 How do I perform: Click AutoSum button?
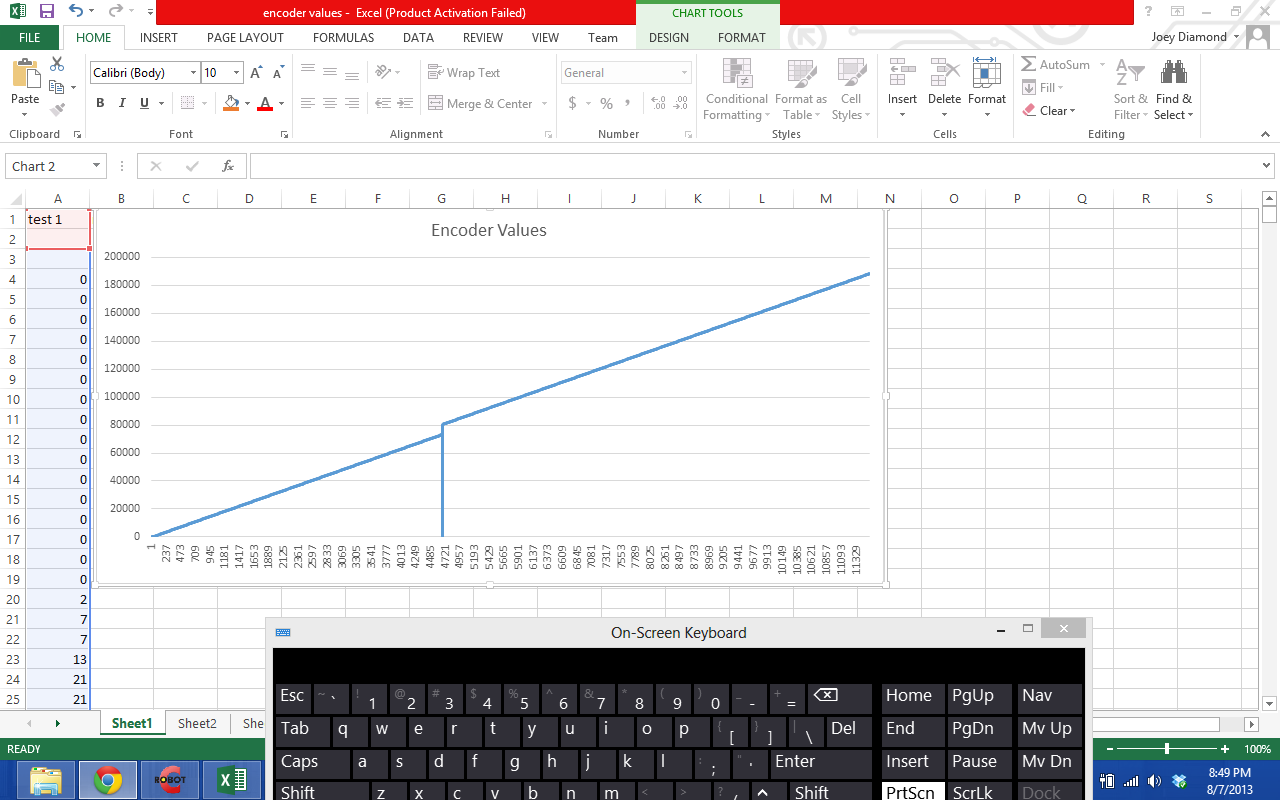[x=1056, y=64]
